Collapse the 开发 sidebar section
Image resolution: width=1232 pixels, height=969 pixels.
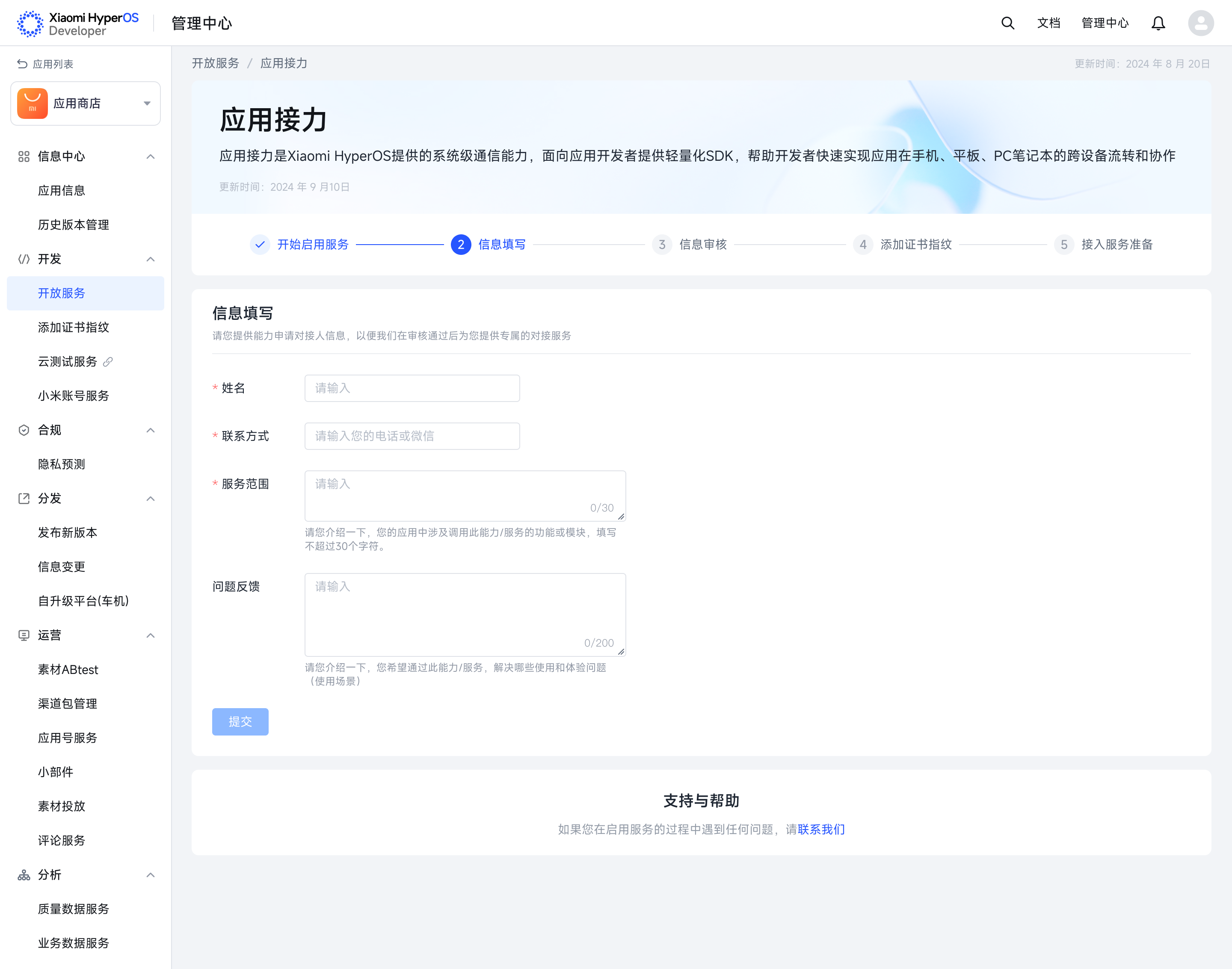click(x=151, y=259)
